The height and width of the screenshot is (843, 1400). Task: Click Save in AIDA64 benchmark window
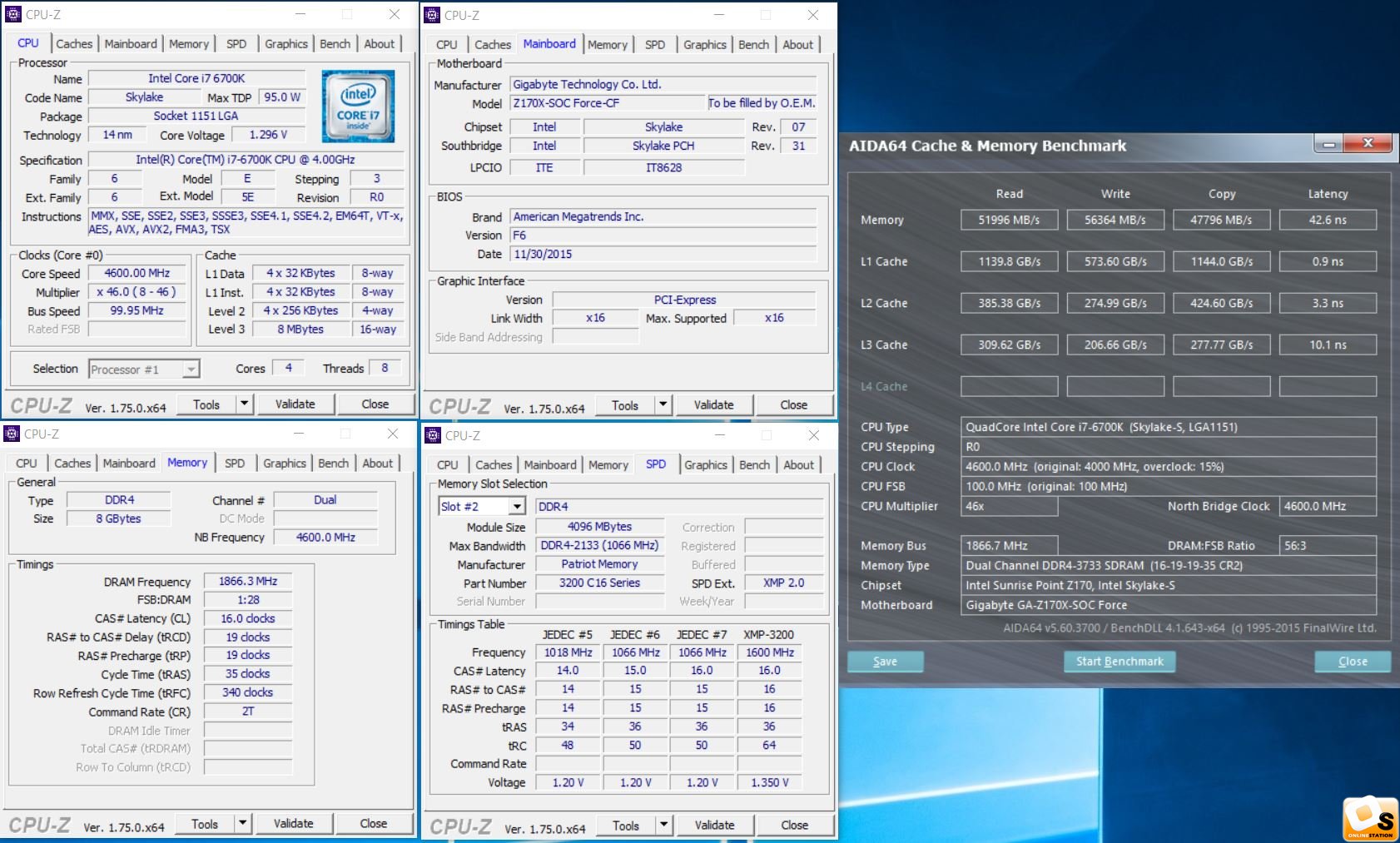pos(886,662)
